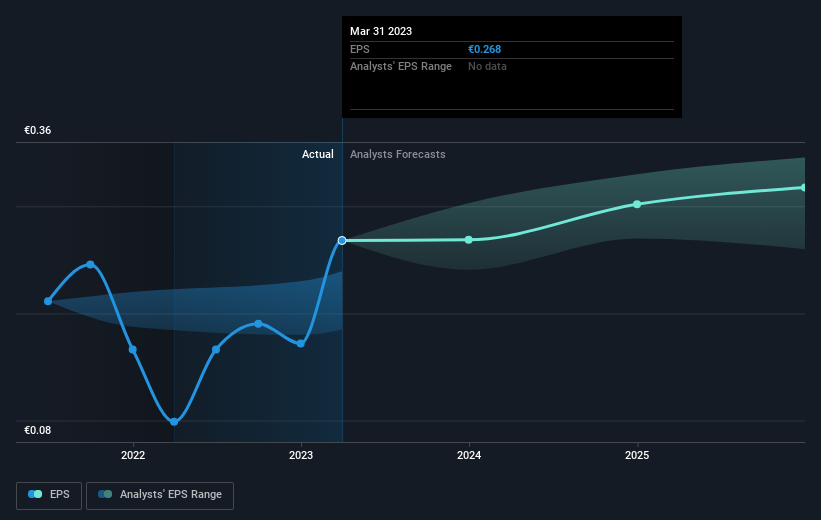Click the 'Actual' section label

coord(317,154)
